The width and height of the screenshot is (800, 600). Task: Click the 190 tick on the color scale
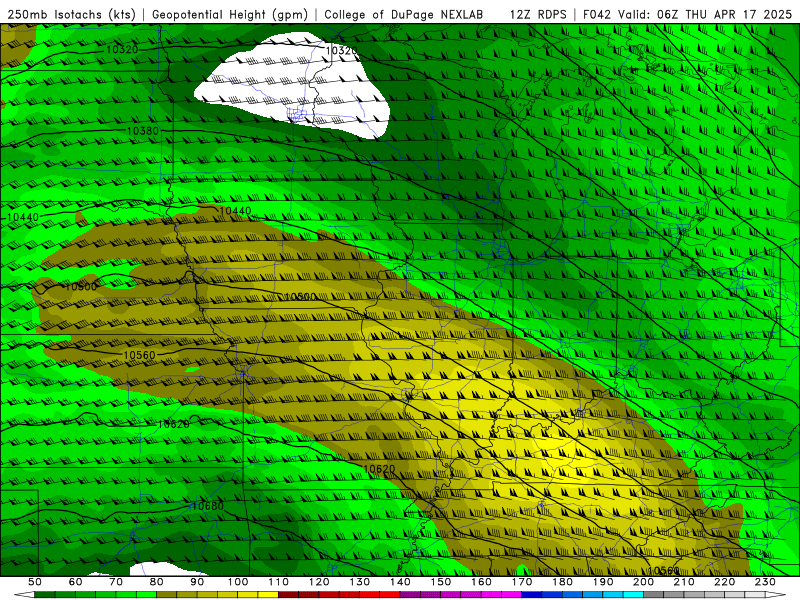tap(603, 582)
